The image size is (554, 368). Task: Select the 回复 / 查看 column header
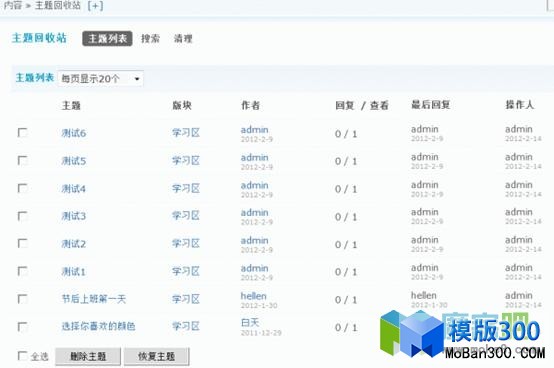point(362,105)
